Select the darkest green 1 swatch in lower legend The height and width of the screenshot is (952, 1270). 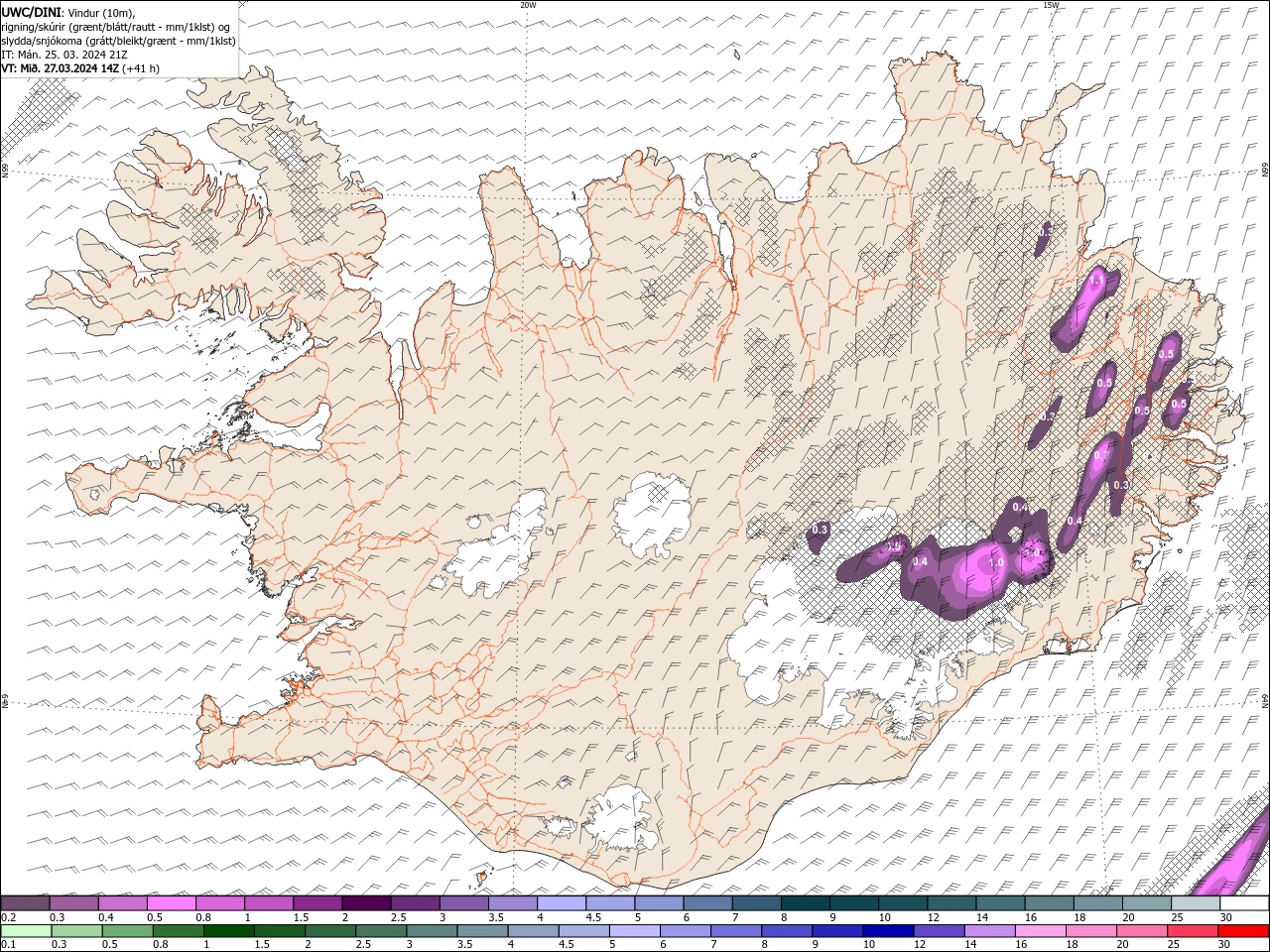coord(229,930)
